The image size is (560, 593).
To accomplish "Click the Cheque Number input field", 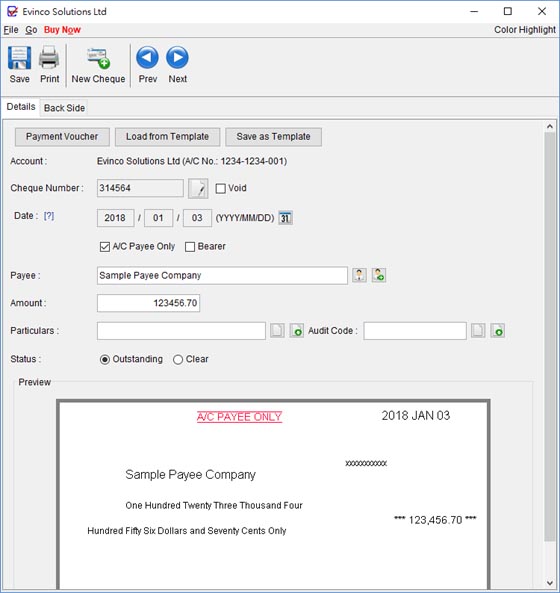I will 140,188.
